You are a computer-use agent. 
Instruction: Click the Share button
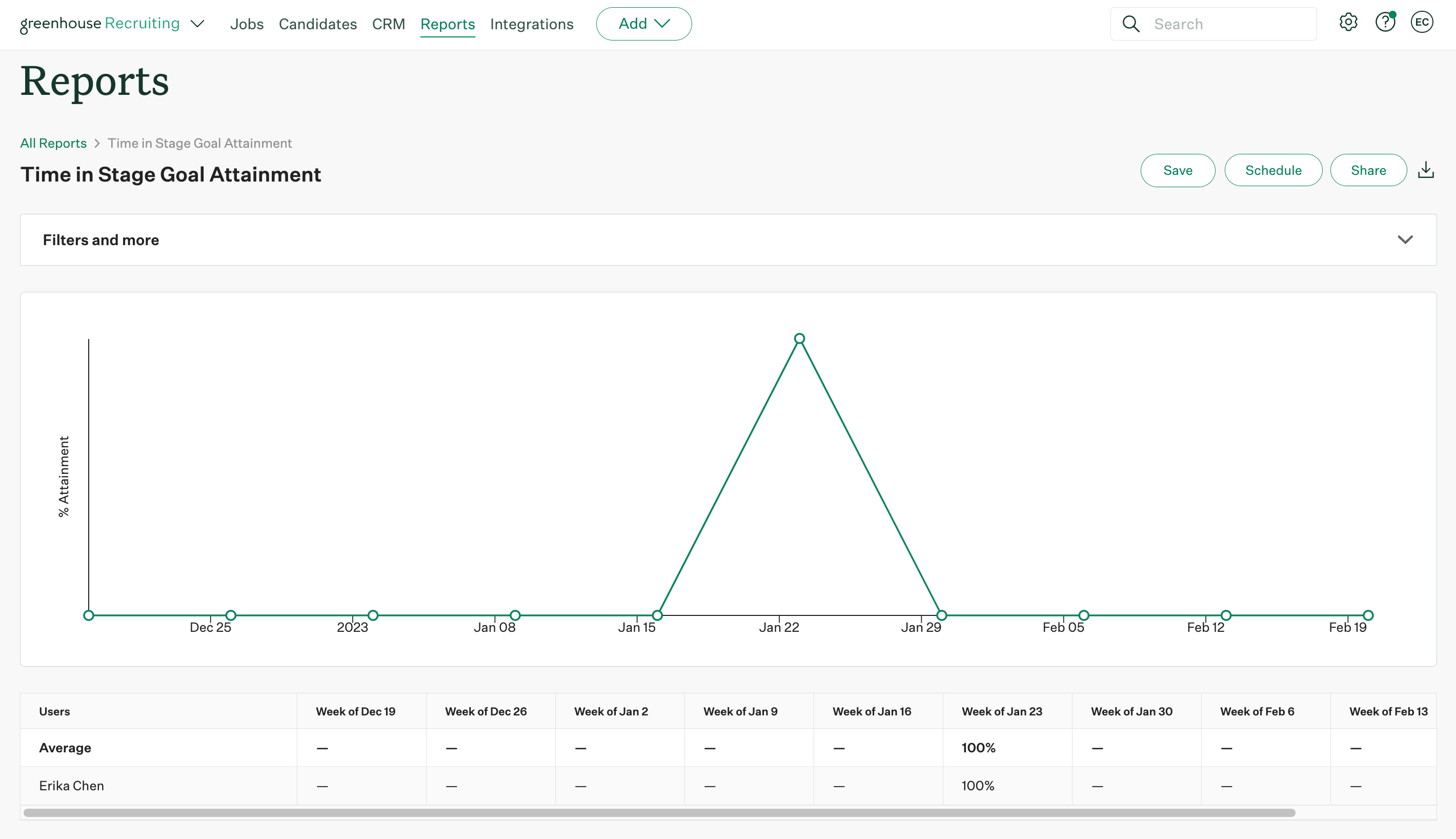[x=1368, y=170]
